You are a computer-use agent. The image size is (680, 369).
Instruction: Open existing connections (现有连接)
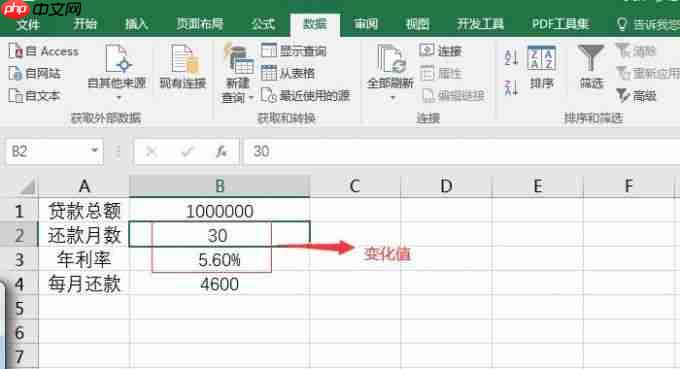[x=183, y=67]
